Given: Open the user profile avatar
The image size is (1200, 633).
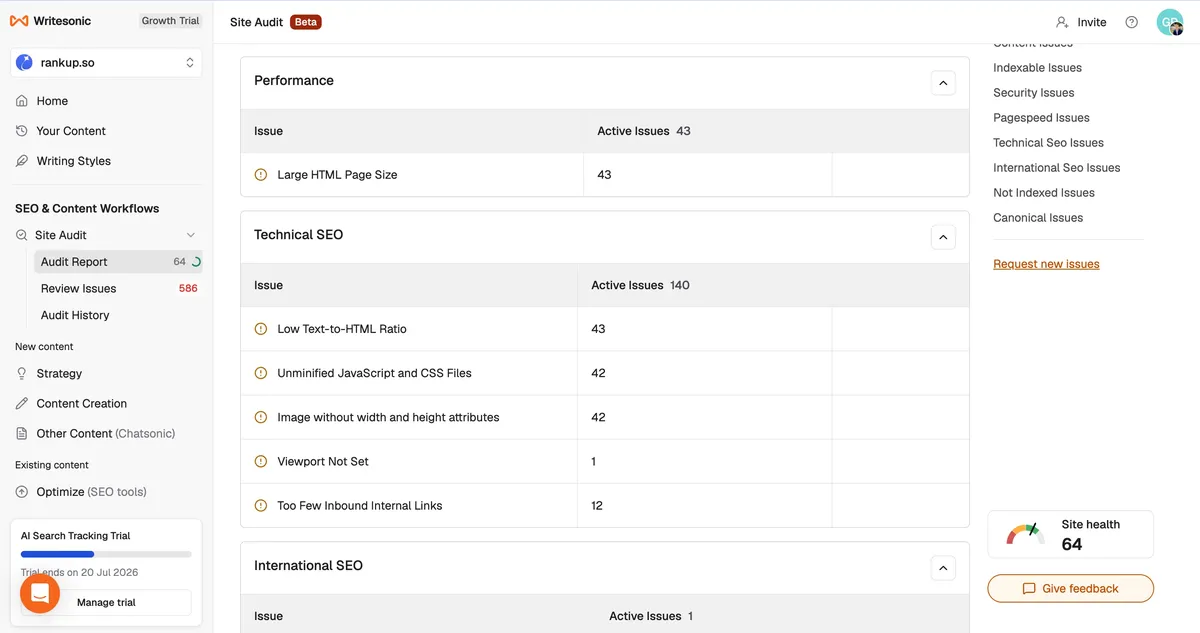Looking at the screenshot, I should 1170,22.
